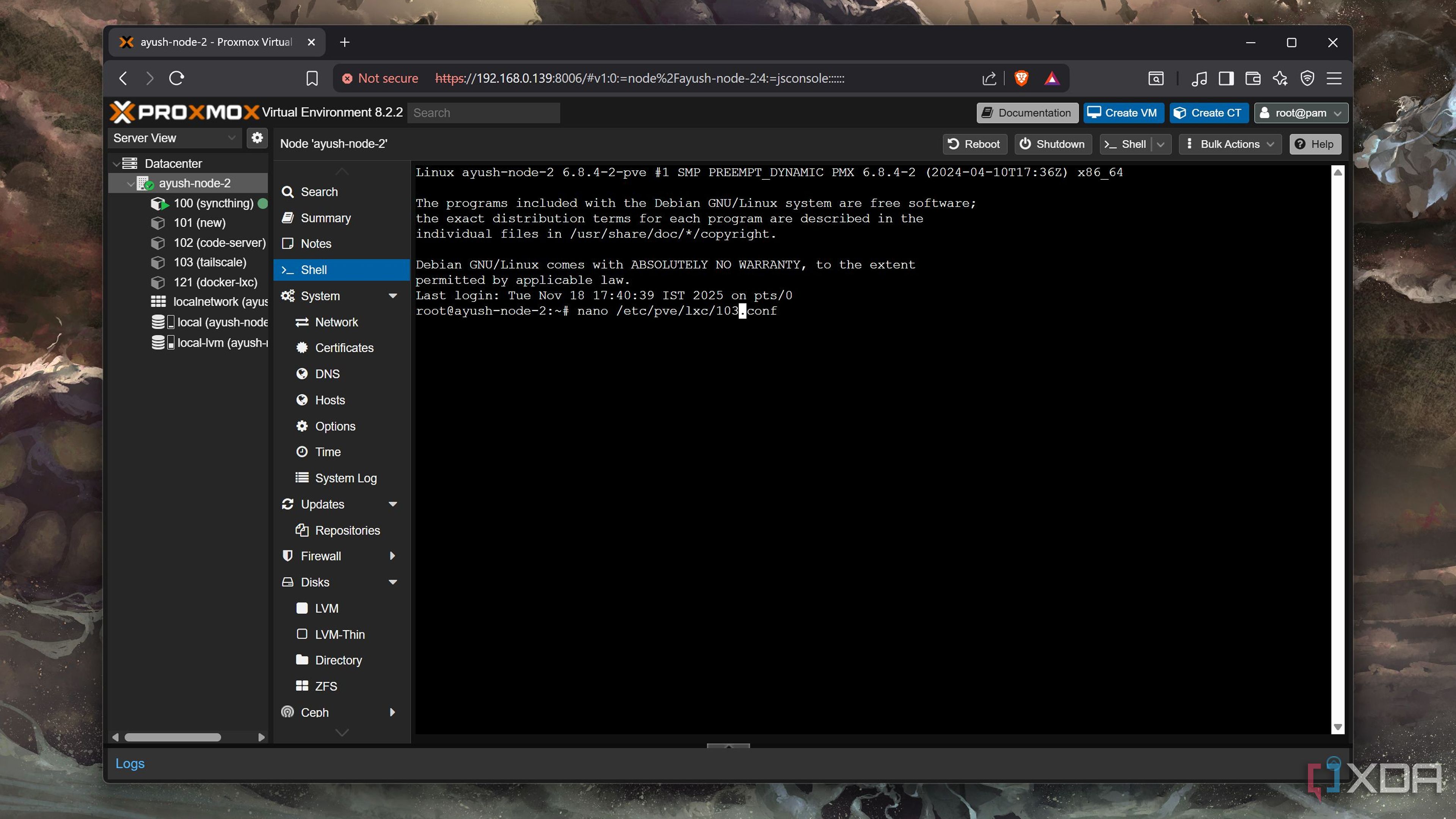Expand the Ceph menu section

pos(393,712)
